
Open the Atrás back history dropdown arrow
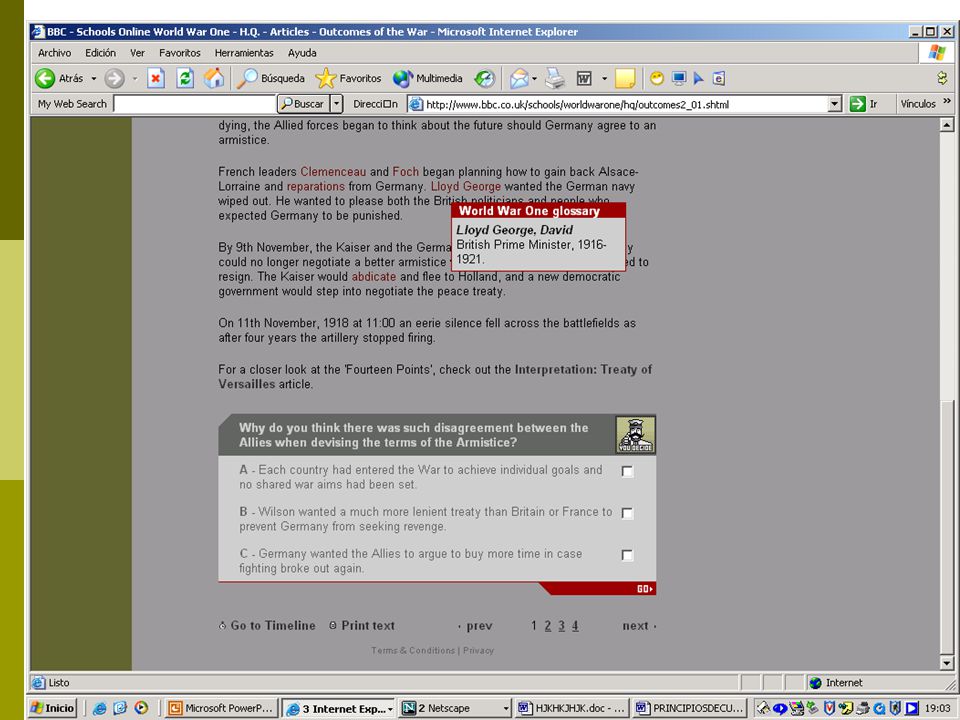(x=94, y=78)
